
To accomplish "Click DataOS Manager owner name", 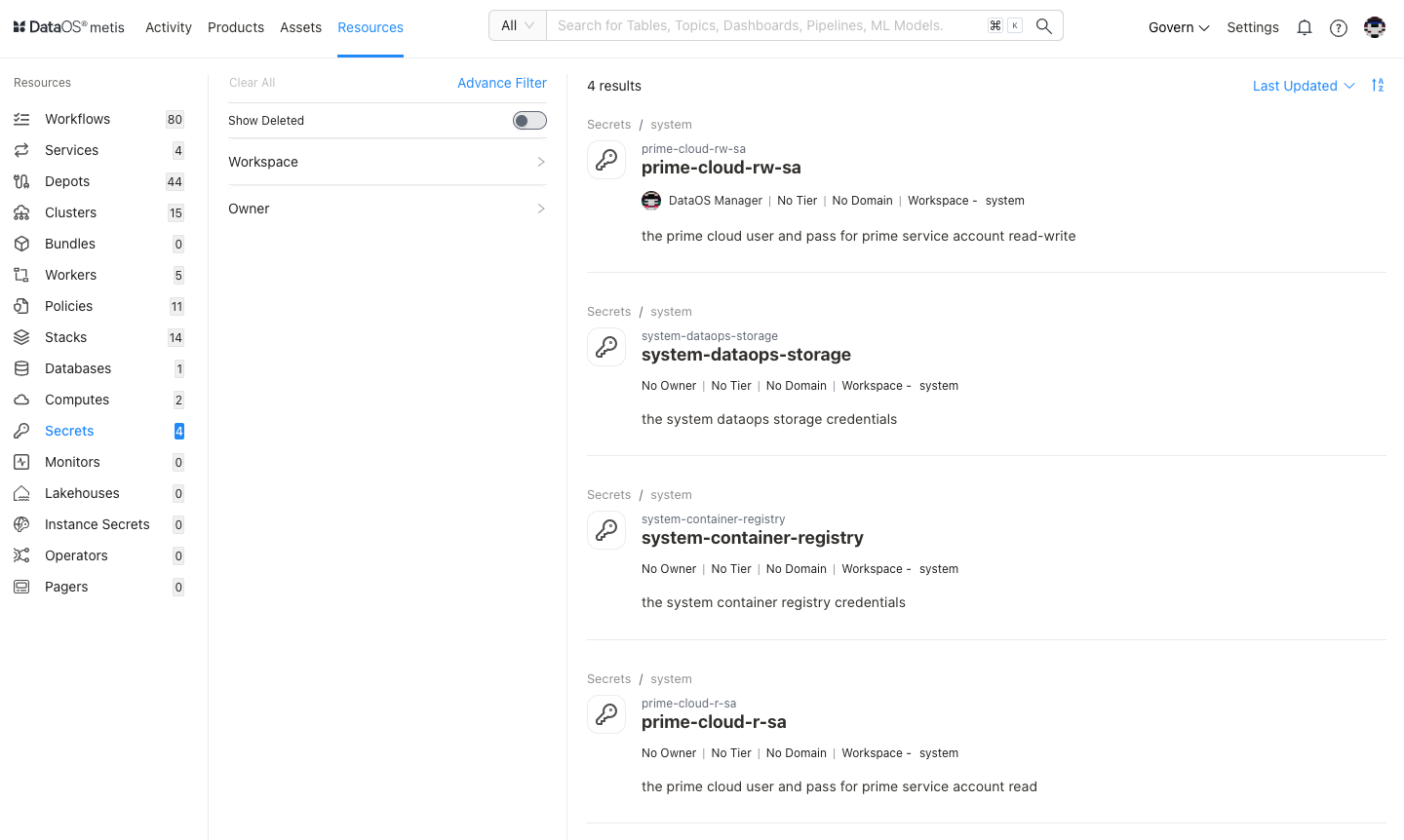I will point(716,201).
